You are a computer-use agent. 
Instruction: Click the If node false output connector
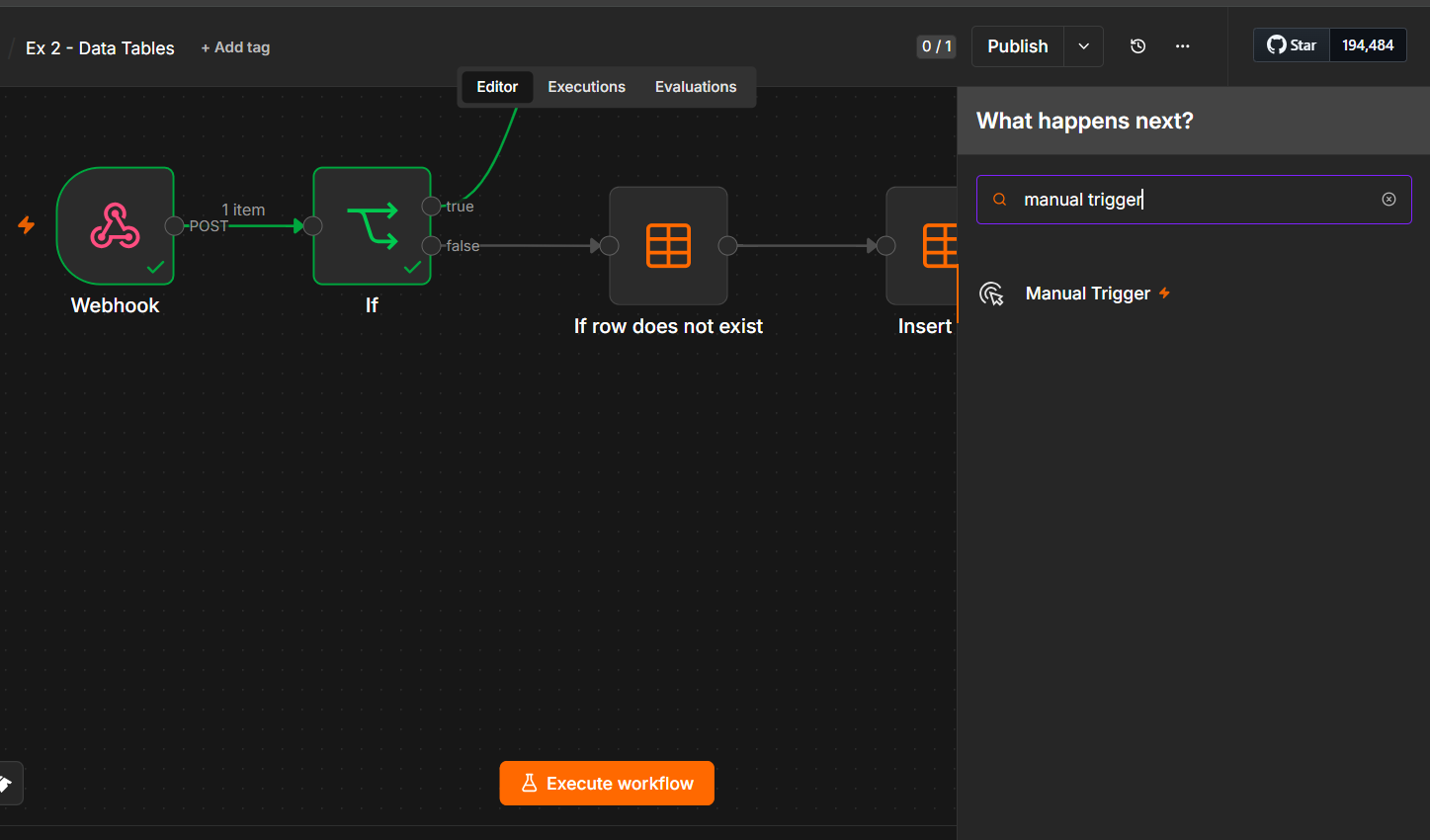pos(431,245)
